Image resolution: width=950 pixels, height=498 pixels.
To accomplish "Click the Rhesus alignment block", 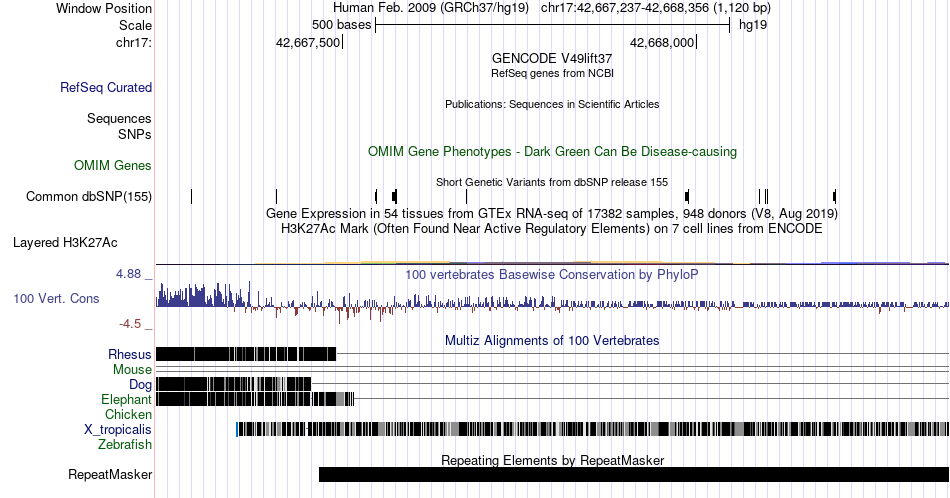I will point(246,354).
